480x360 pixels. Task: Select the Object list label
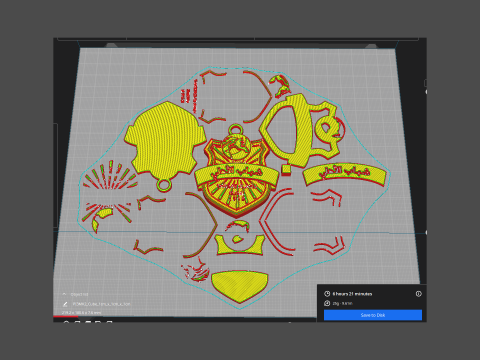(x=80, y=295)
